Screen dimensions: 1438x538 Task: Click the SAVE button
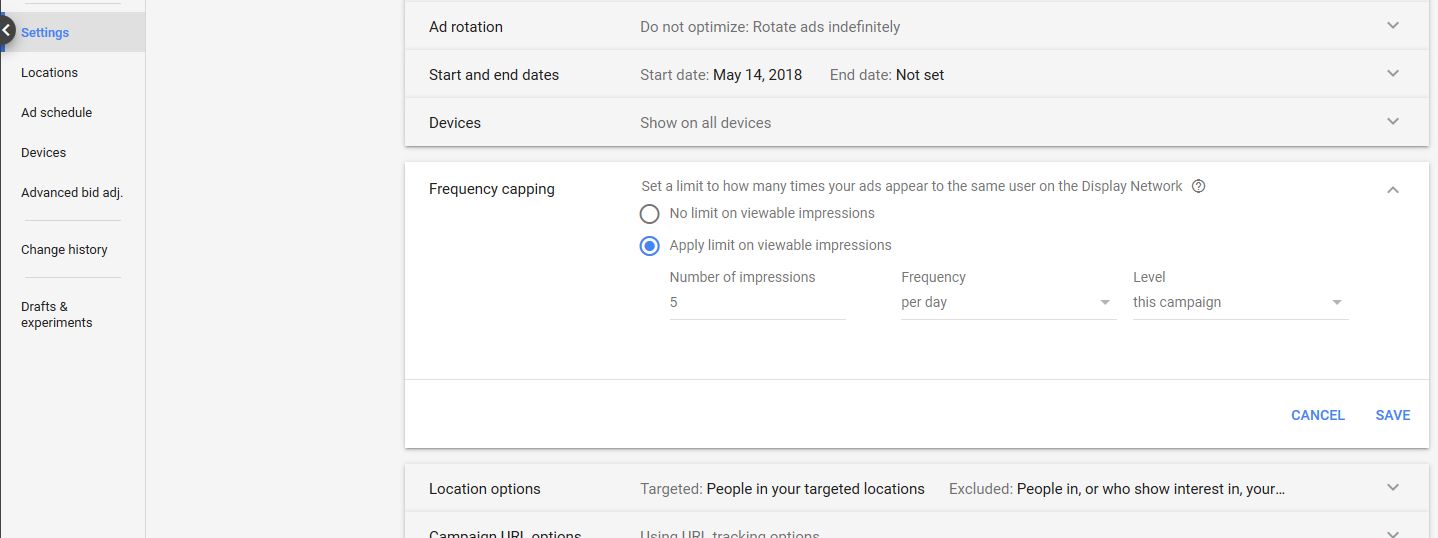click(x=1392, y=416)
